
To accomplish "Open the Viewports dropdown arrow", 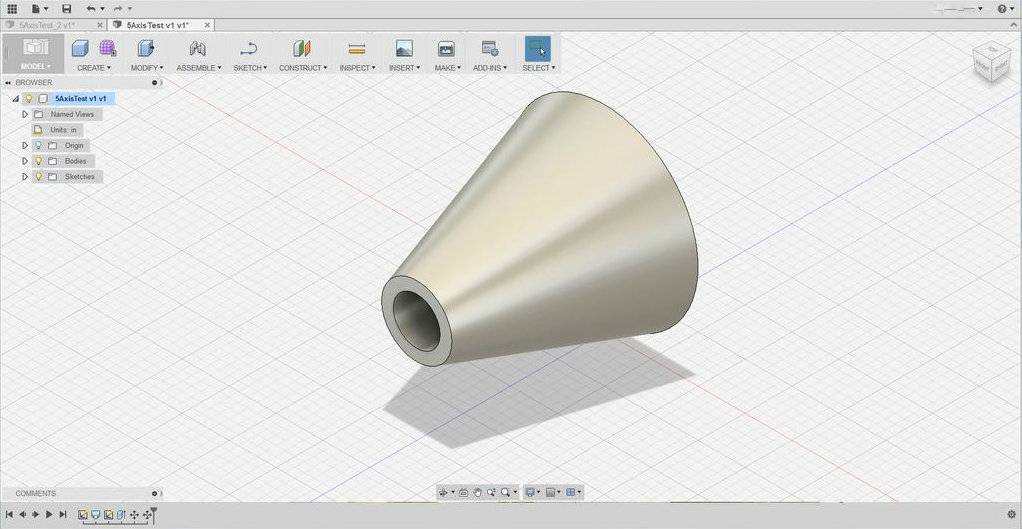I will click(579, 493).
